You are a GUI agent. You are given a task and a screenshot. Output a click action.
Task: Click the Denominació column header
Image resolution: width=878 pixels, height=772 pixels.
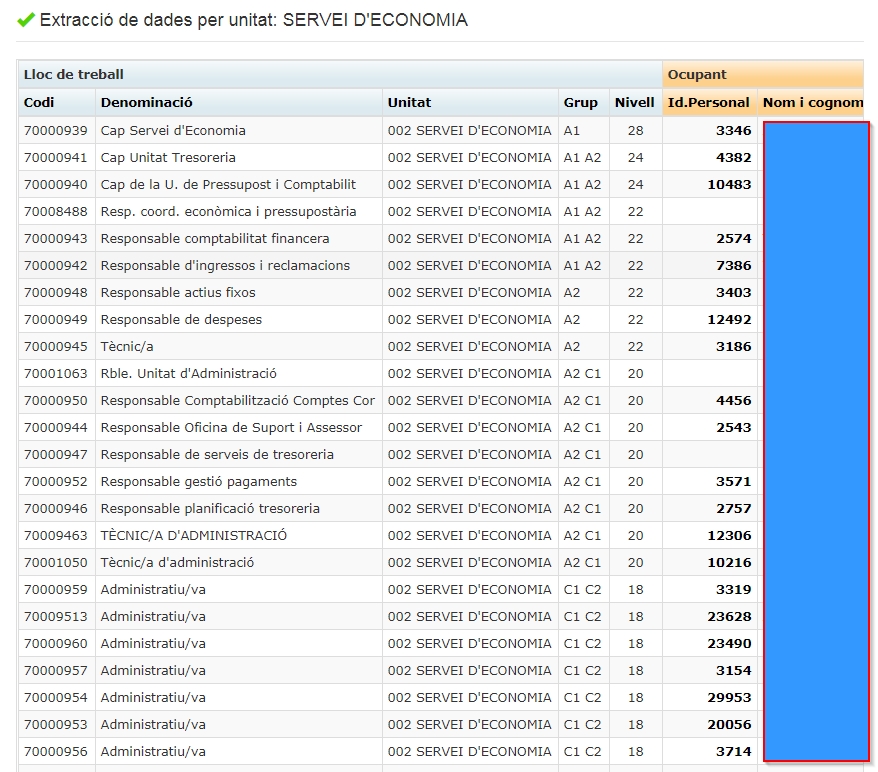147,102
